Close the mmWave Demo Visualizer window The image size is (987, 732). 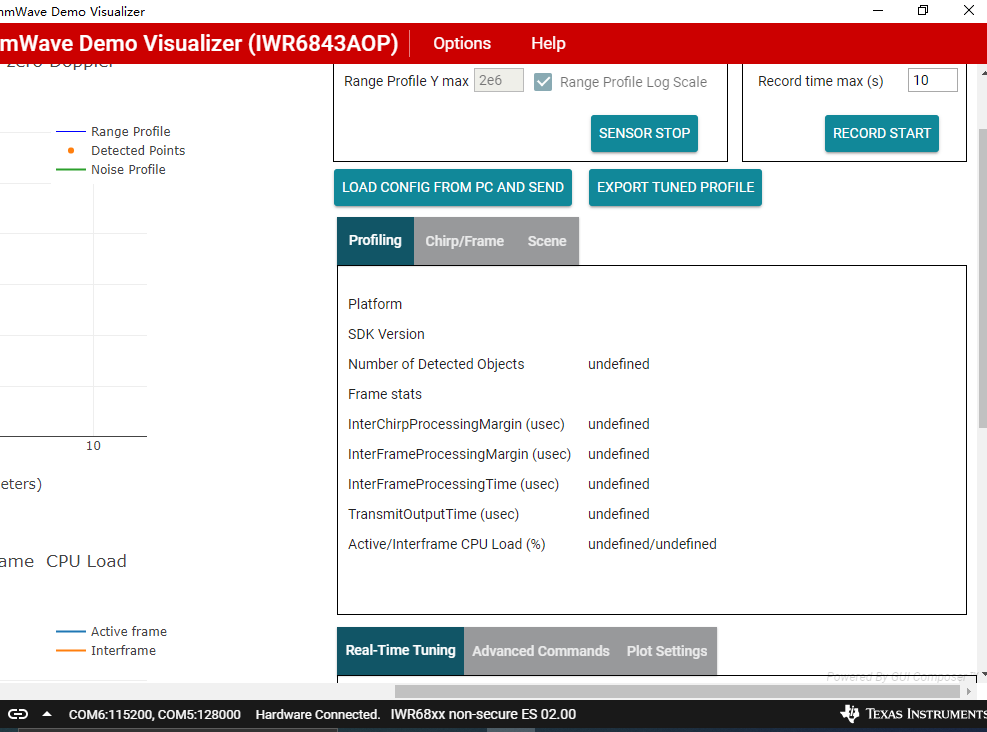tap(969, 11)
